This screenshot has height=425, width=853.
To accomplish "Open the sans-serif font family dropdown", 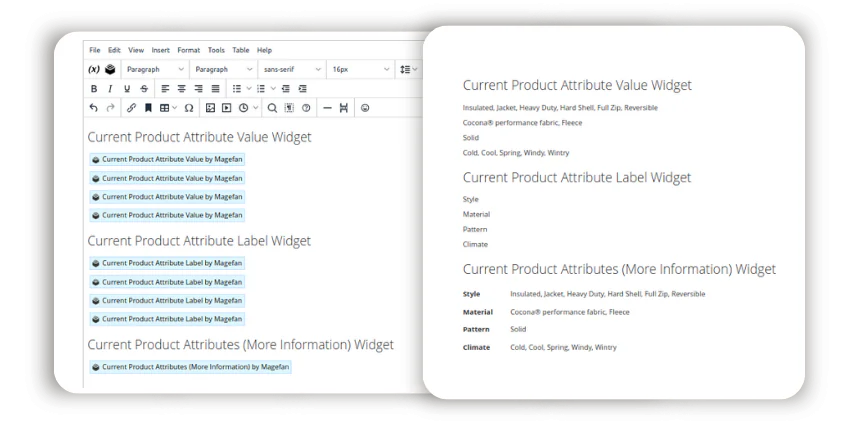I will [x=292, y=70].
